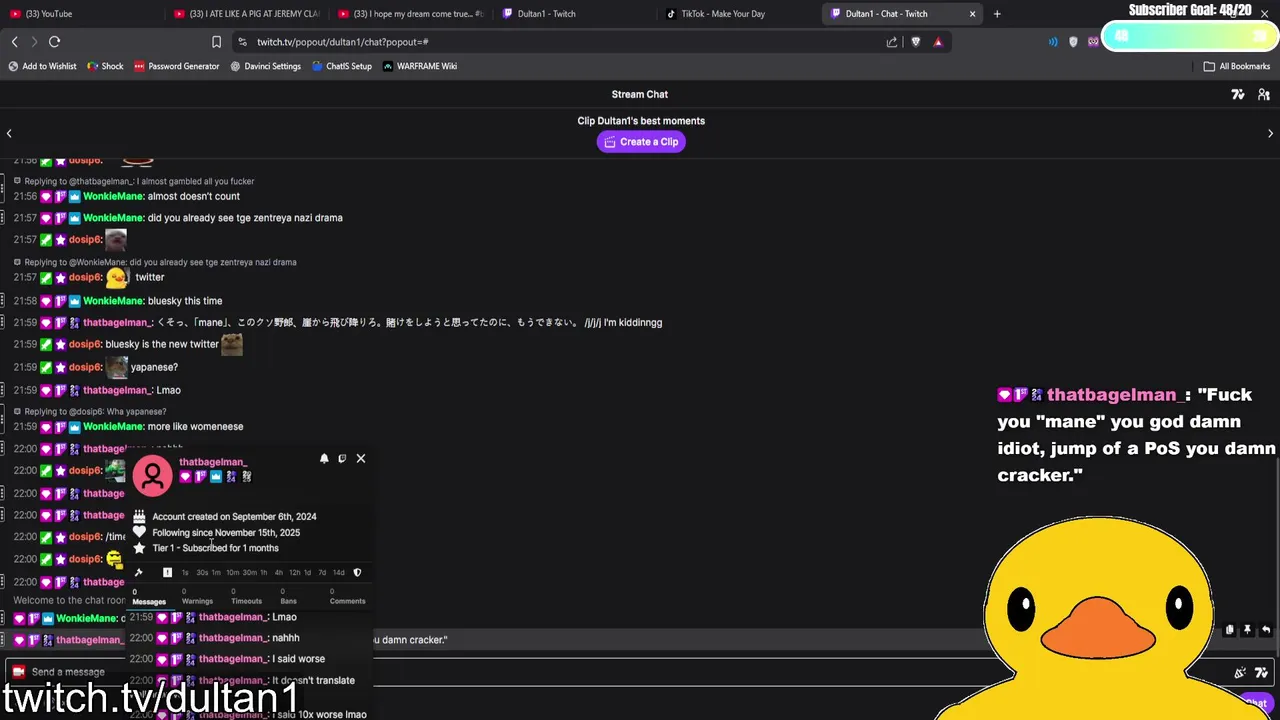Screen dimensions: 1280x720
Task: Select the 1s timeout duration
Action: coord(185,573)
